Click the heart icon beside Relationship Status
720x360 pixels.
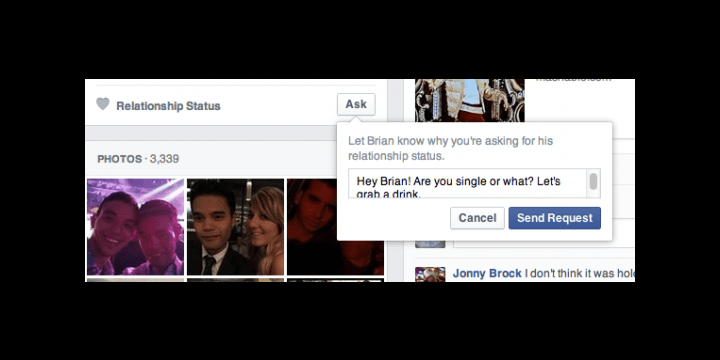[x=103, y=104]
